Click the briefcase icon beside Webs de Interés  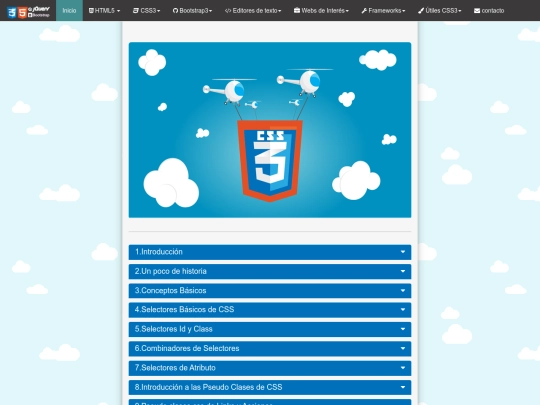pyautogui.click(x=297, y=11)
